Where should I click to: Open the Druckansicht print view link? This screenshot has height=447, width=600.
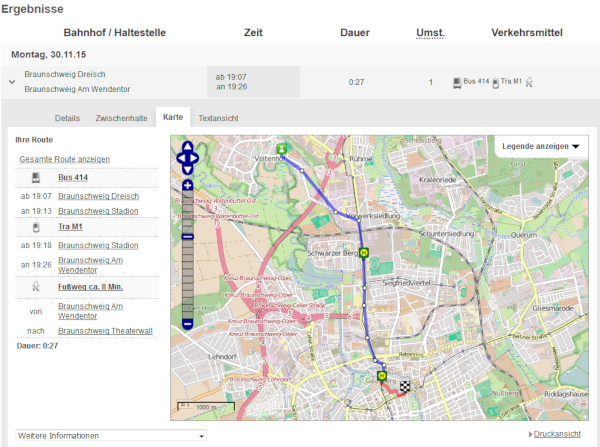[557, 435]
